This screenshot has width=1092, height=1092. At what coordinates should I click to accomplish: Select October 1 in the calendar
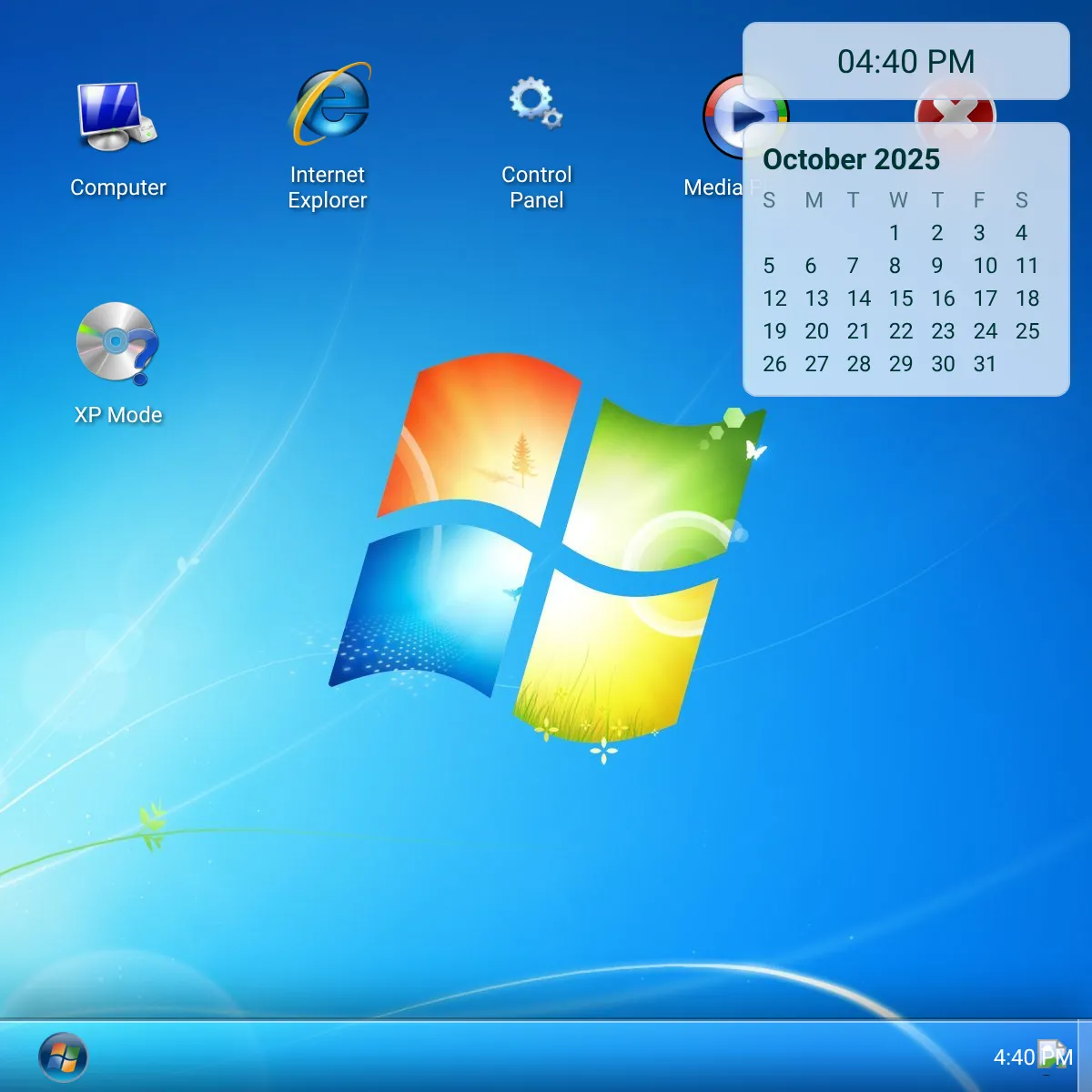895,233
